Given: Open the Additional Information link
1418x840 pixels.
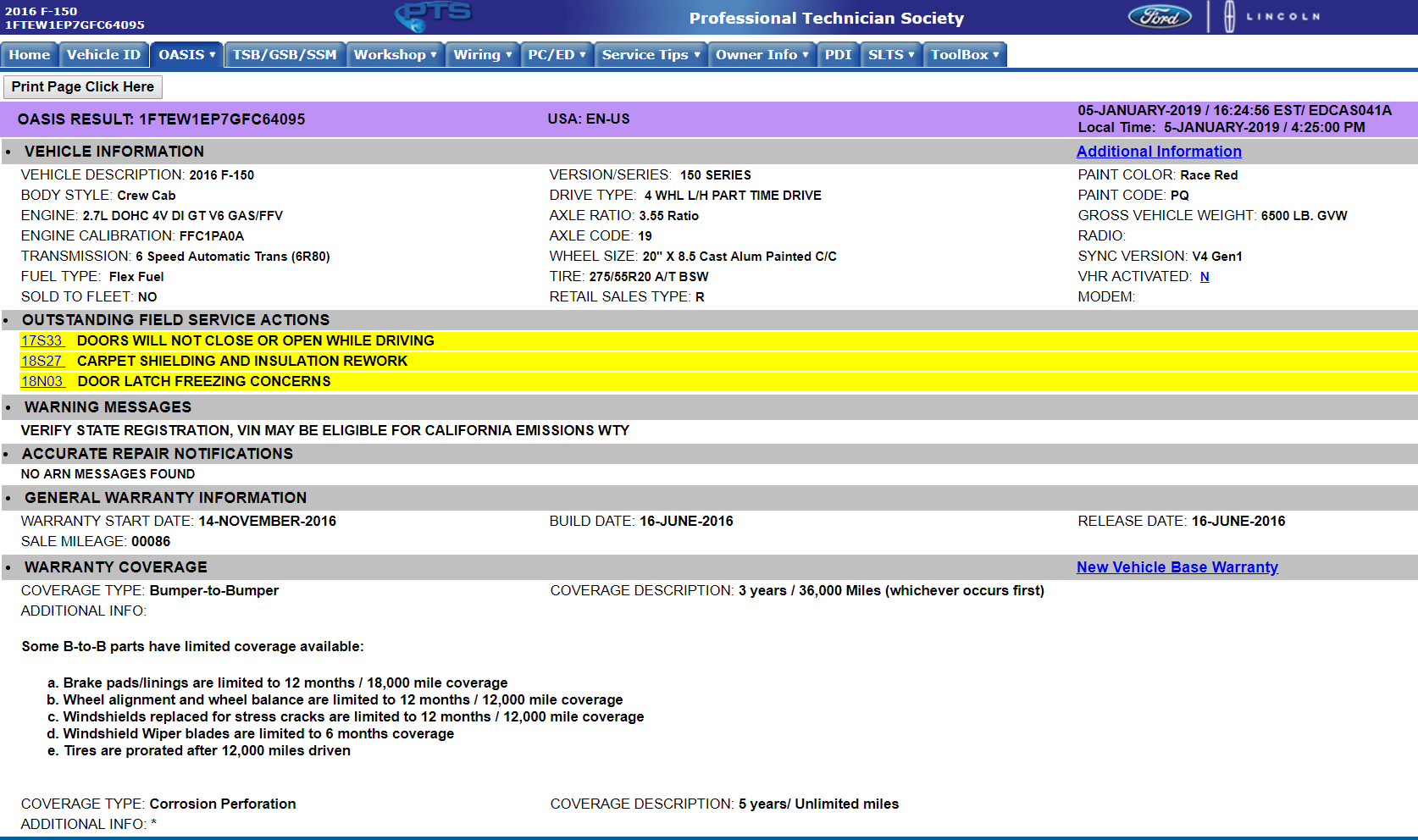Looking at the screenshot, I should point(1159,152).
